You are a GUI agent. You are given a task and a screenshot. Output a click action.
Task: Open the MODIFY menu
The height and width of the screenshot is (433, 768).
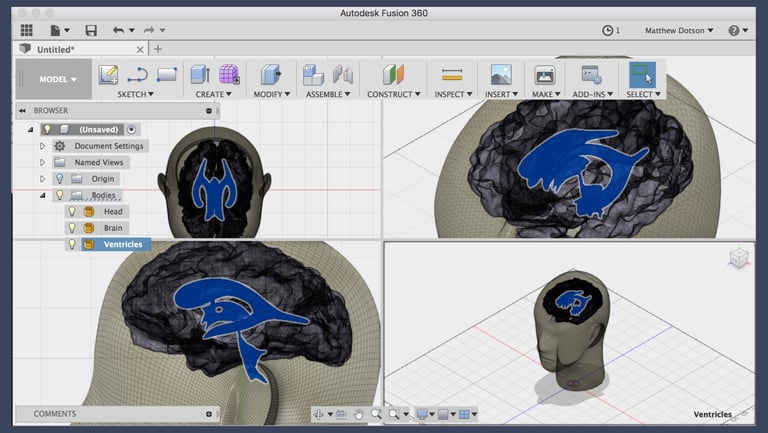click(272, 94)
